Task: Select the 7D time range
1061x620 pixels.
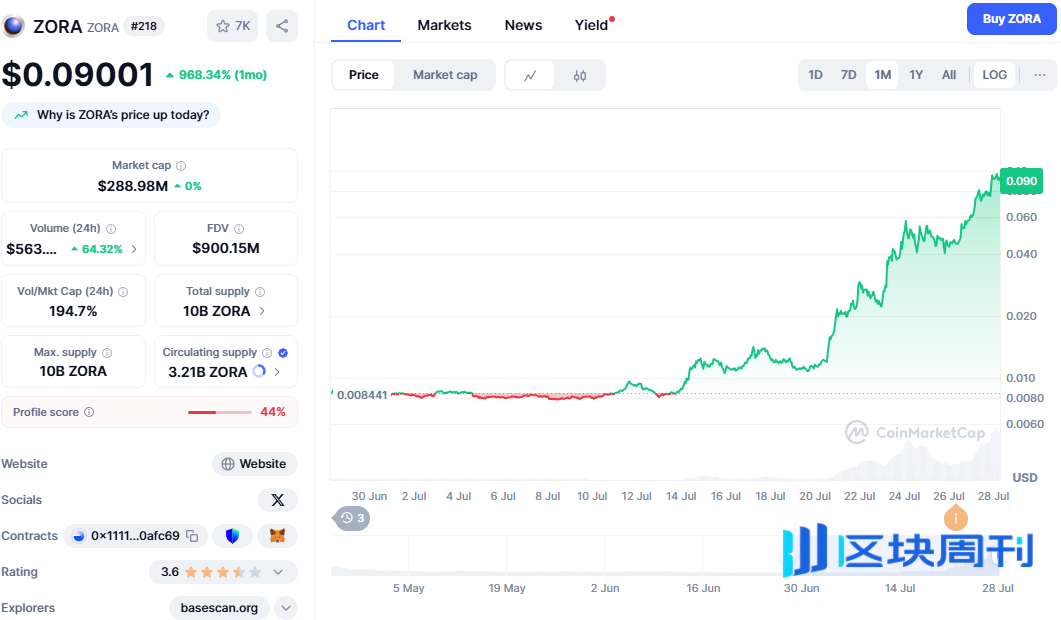Action: point(849,75)
